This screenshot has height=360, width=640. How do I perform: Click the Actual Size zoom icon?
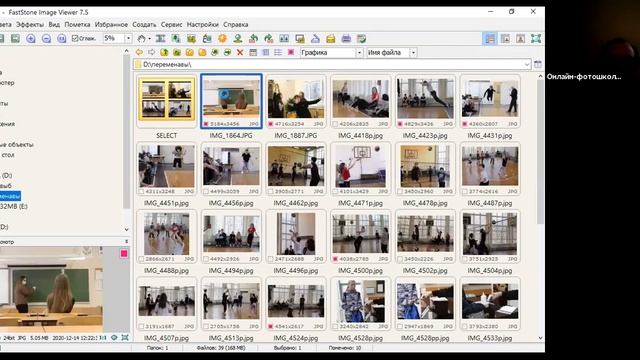point(62,39)
